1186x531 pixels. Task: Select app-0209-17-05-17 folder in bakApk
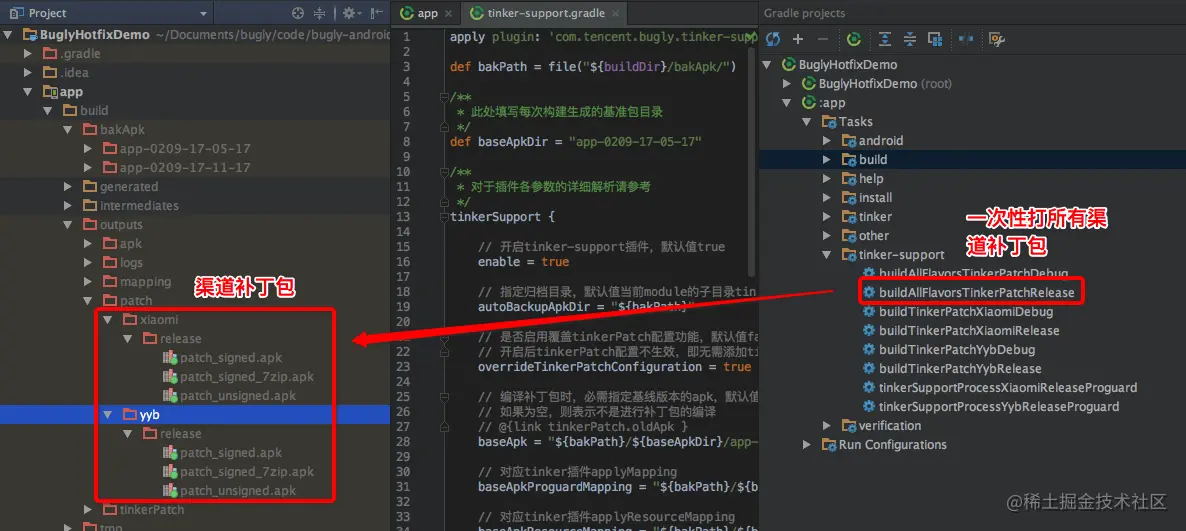(185, 148)
